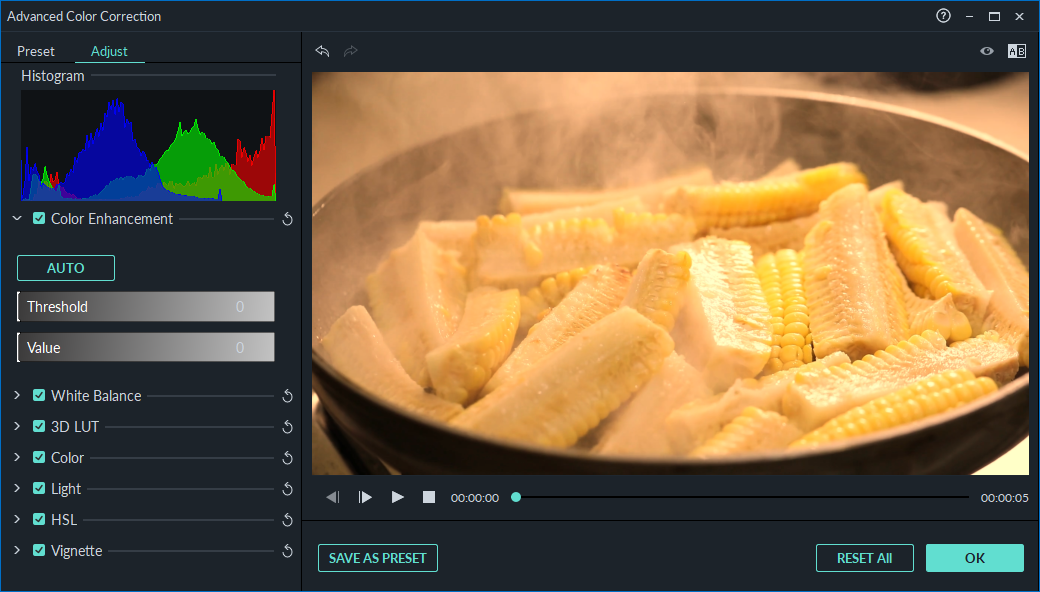
Task: Uncheck the 3D LUT checkbox
Action: pyautogui.click(x=39, y=426)
